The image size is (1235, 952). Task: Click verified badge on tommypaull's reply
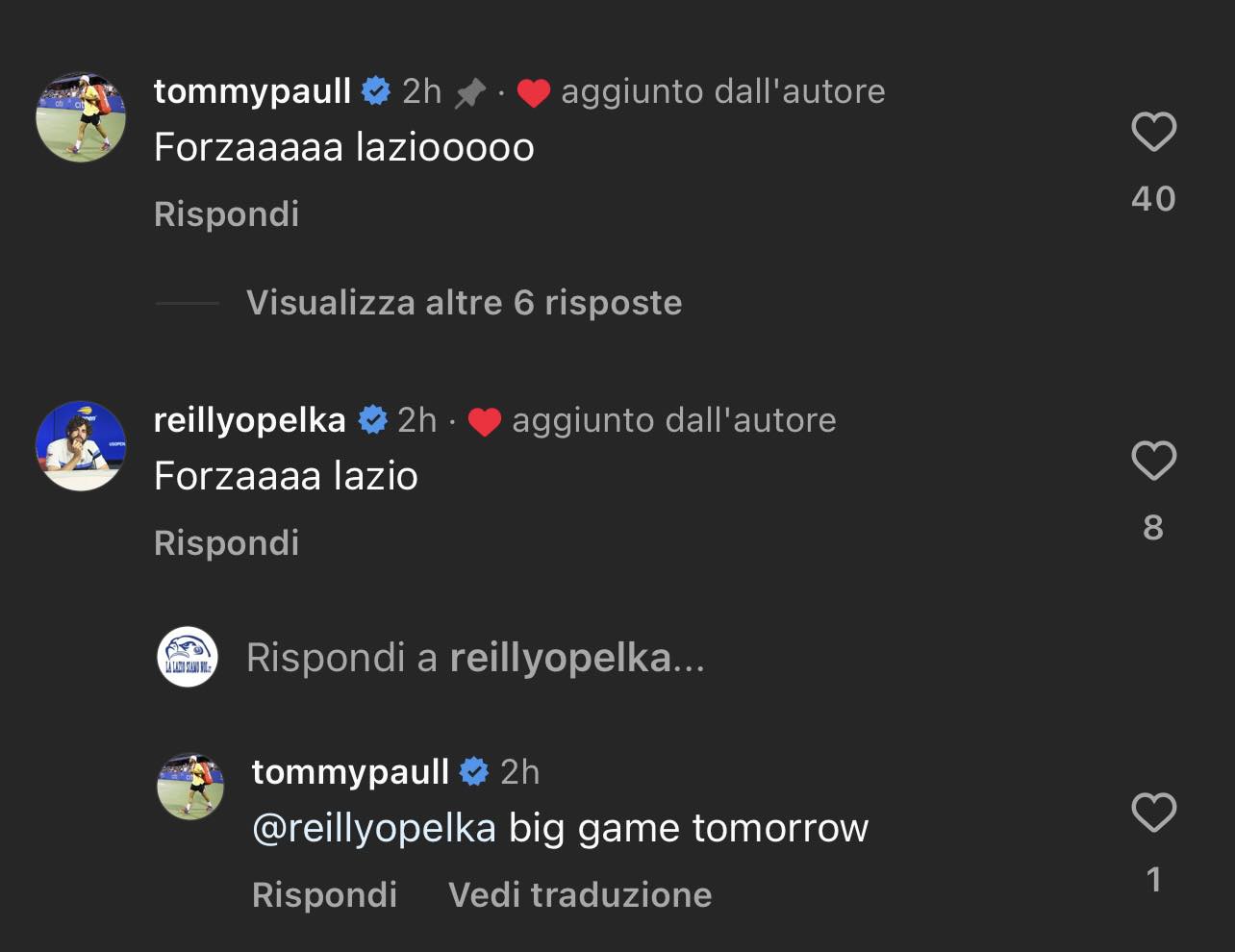coord(474,772)
